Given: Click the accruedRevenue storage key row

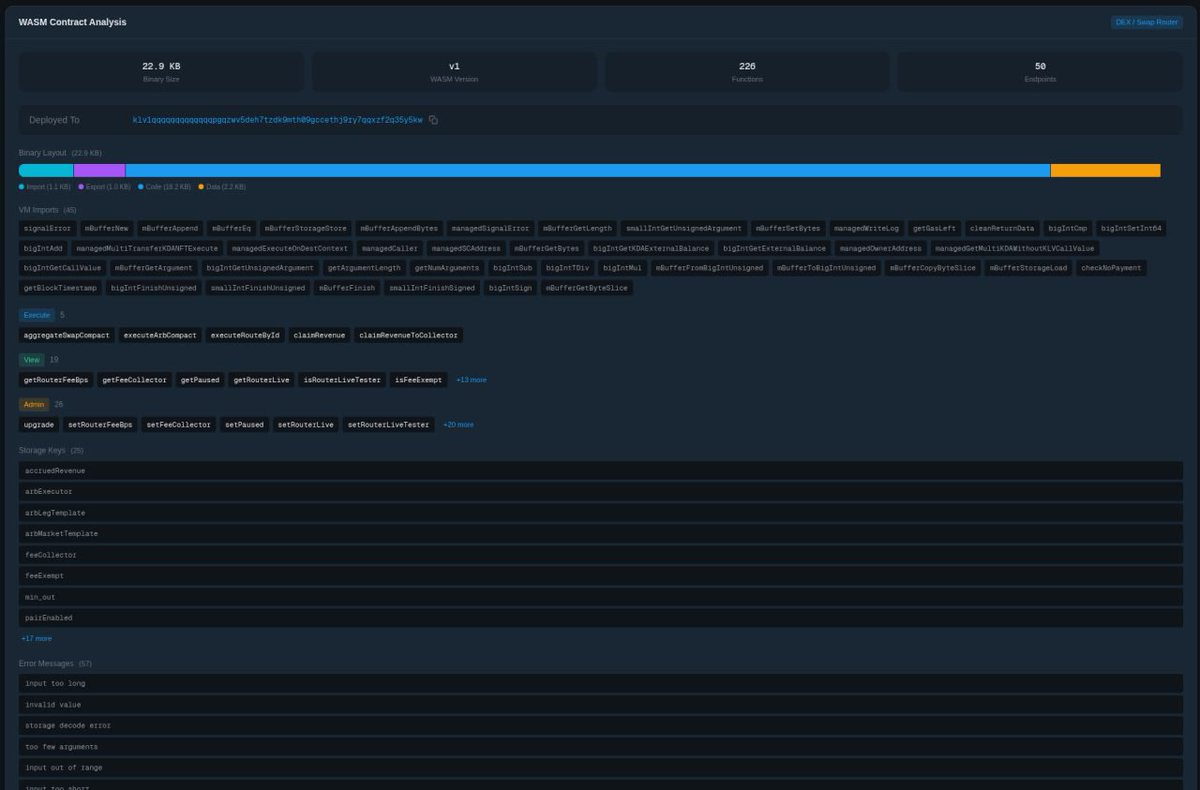Looking at the screenshot, I should coord(600,471).
